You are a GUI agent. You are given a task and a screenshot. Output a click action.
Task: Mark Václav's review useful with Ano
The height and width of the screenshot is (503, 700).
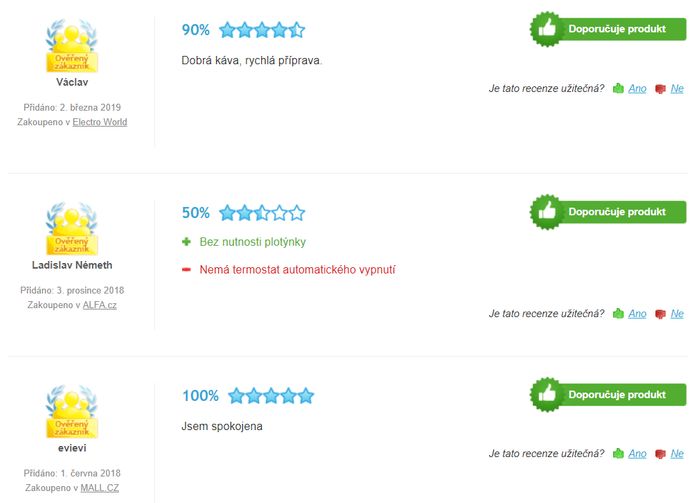tap(637, 88)
